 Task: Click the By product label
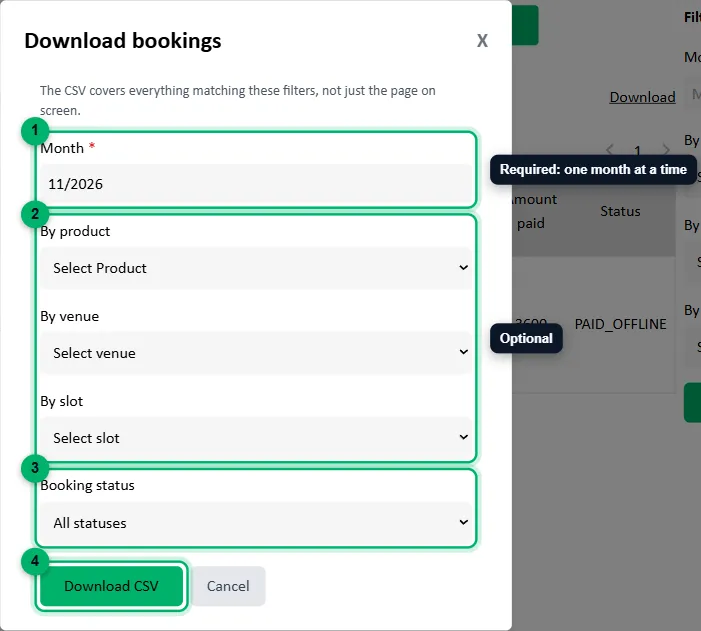[75, 231]
